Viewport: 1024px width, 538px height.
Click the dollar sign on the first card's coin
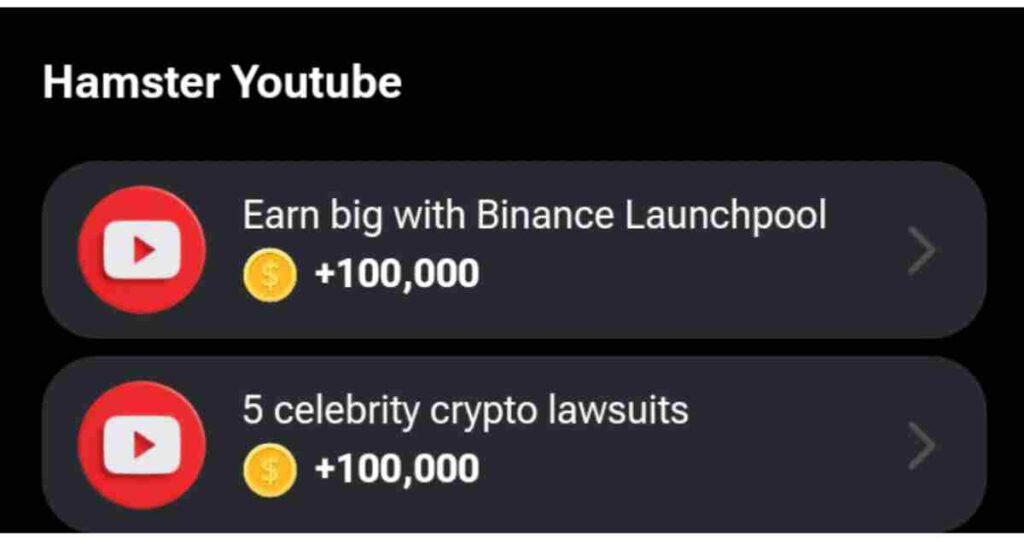click(x=270, y=274)
